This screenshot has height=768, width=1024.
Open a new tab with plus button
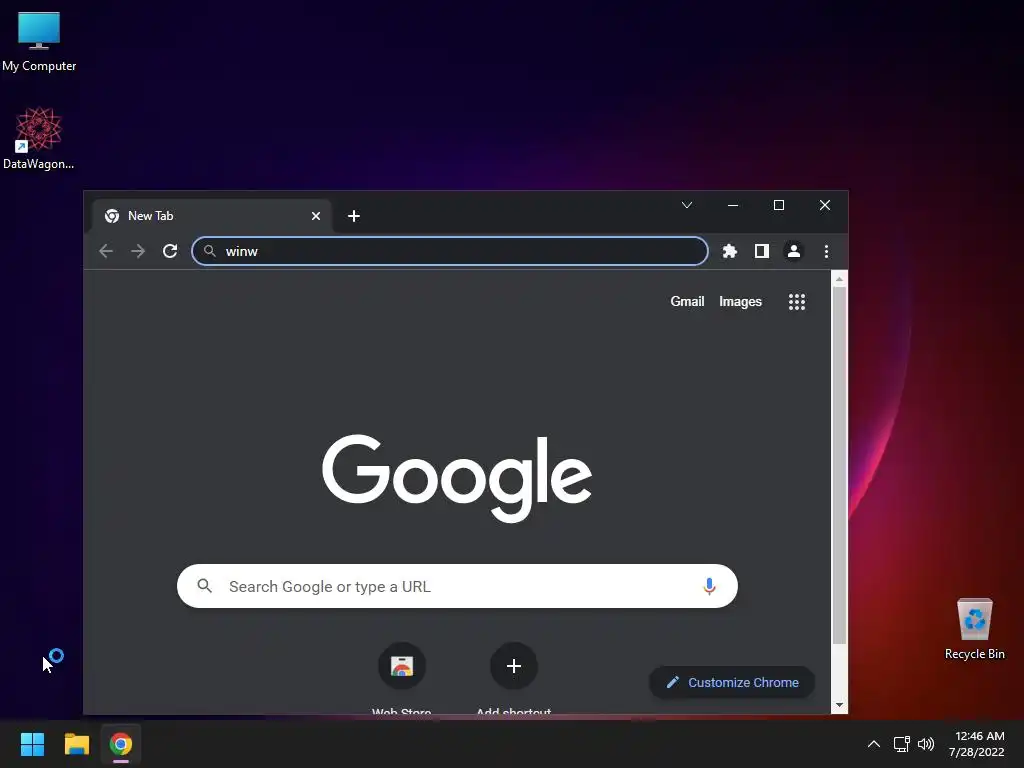coord(354,216)
